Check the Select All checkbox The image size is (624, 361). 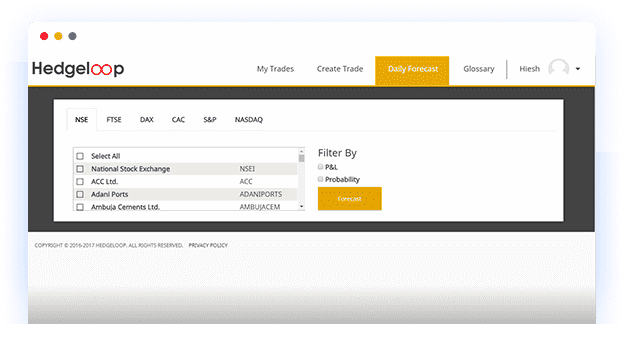[x=80, y=156]
